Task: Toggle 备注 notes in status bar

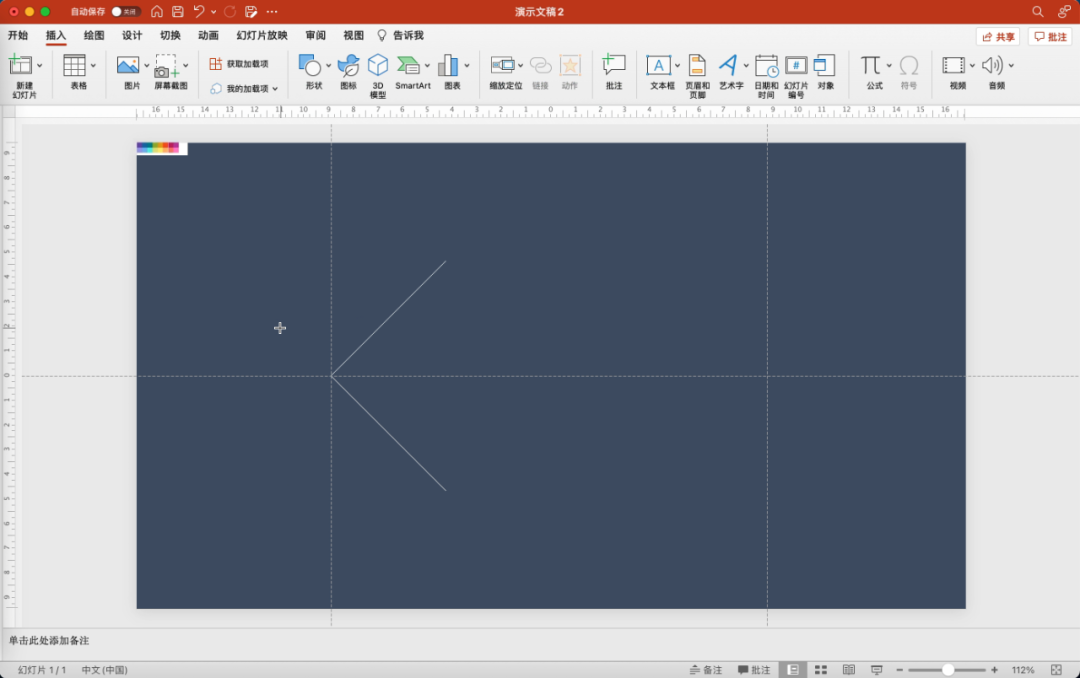Action: point(706,670)
